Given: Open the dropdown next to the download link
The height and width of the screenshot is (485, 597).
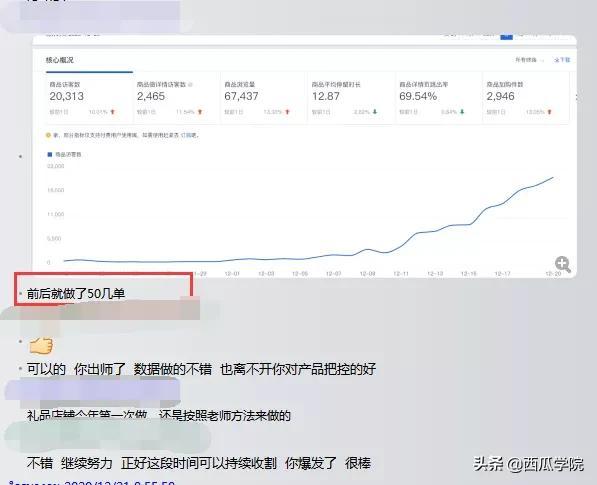Looking at the screenshot, I should coord(529,60).
